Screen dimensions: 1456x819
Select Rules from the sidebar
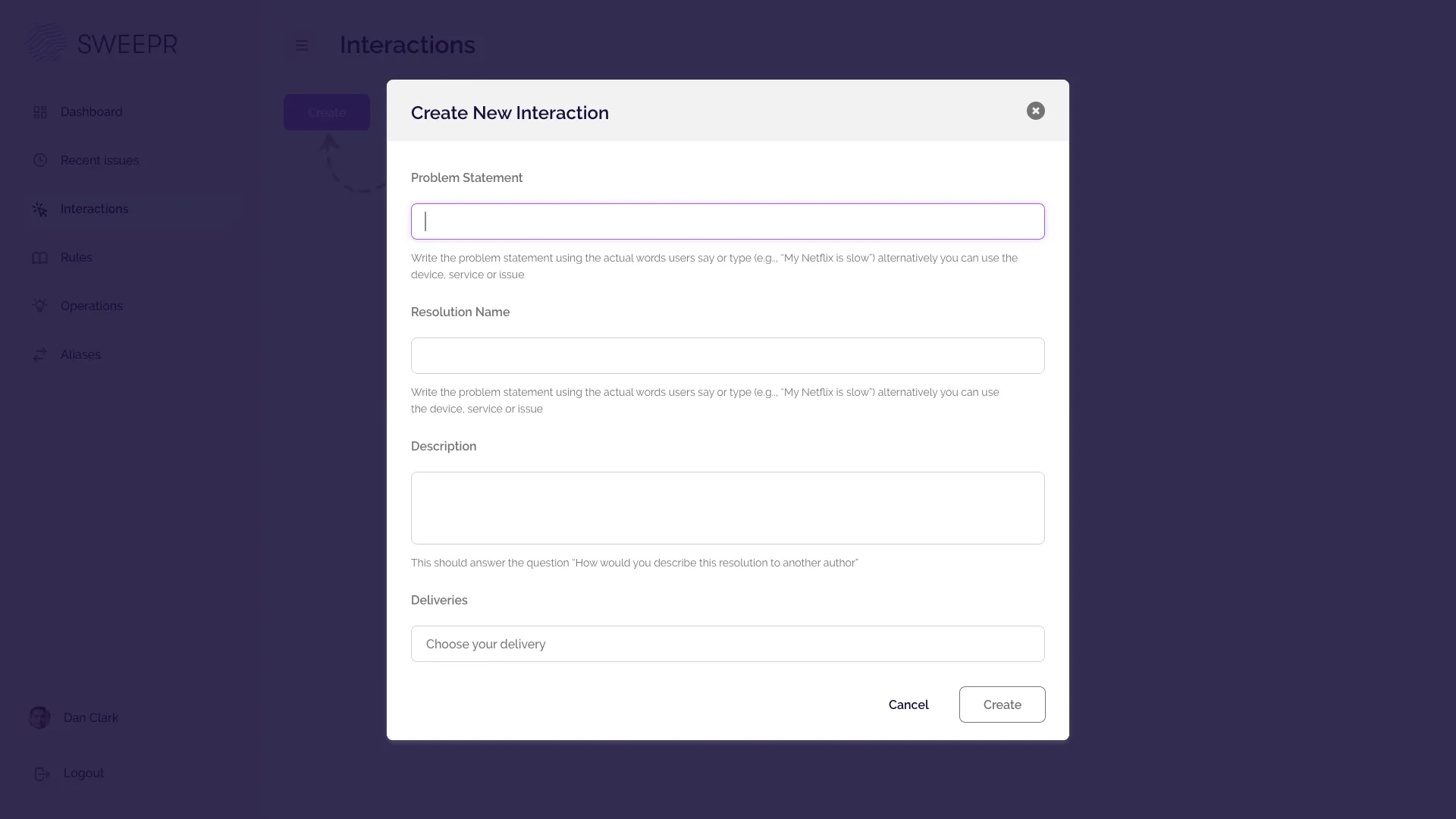click(76, 258)
